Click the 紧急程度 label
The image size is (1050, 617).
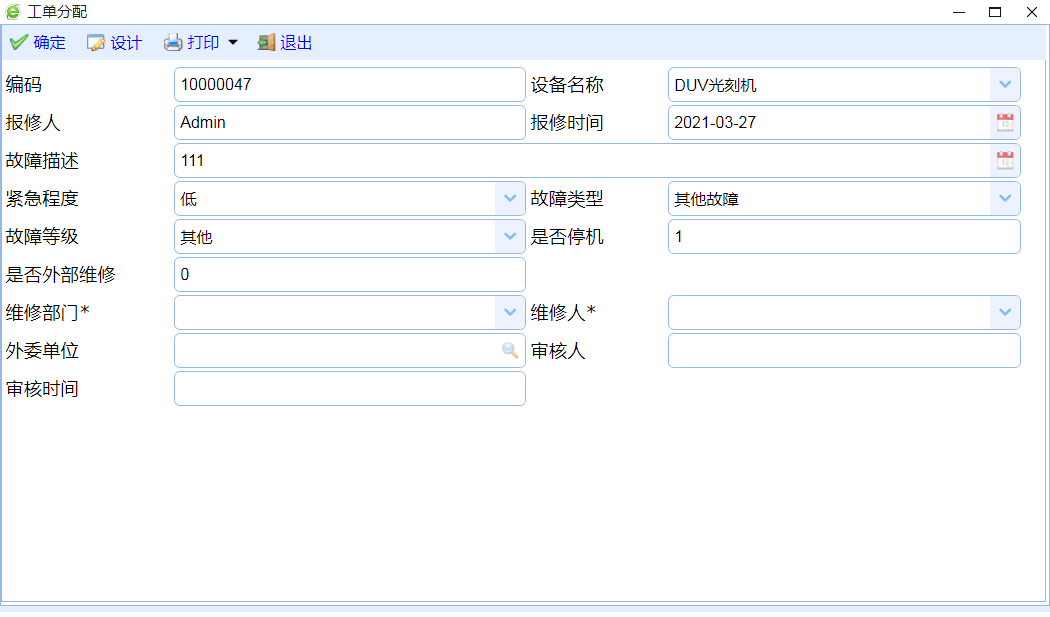pyautogui.click(x=42, y=198)
